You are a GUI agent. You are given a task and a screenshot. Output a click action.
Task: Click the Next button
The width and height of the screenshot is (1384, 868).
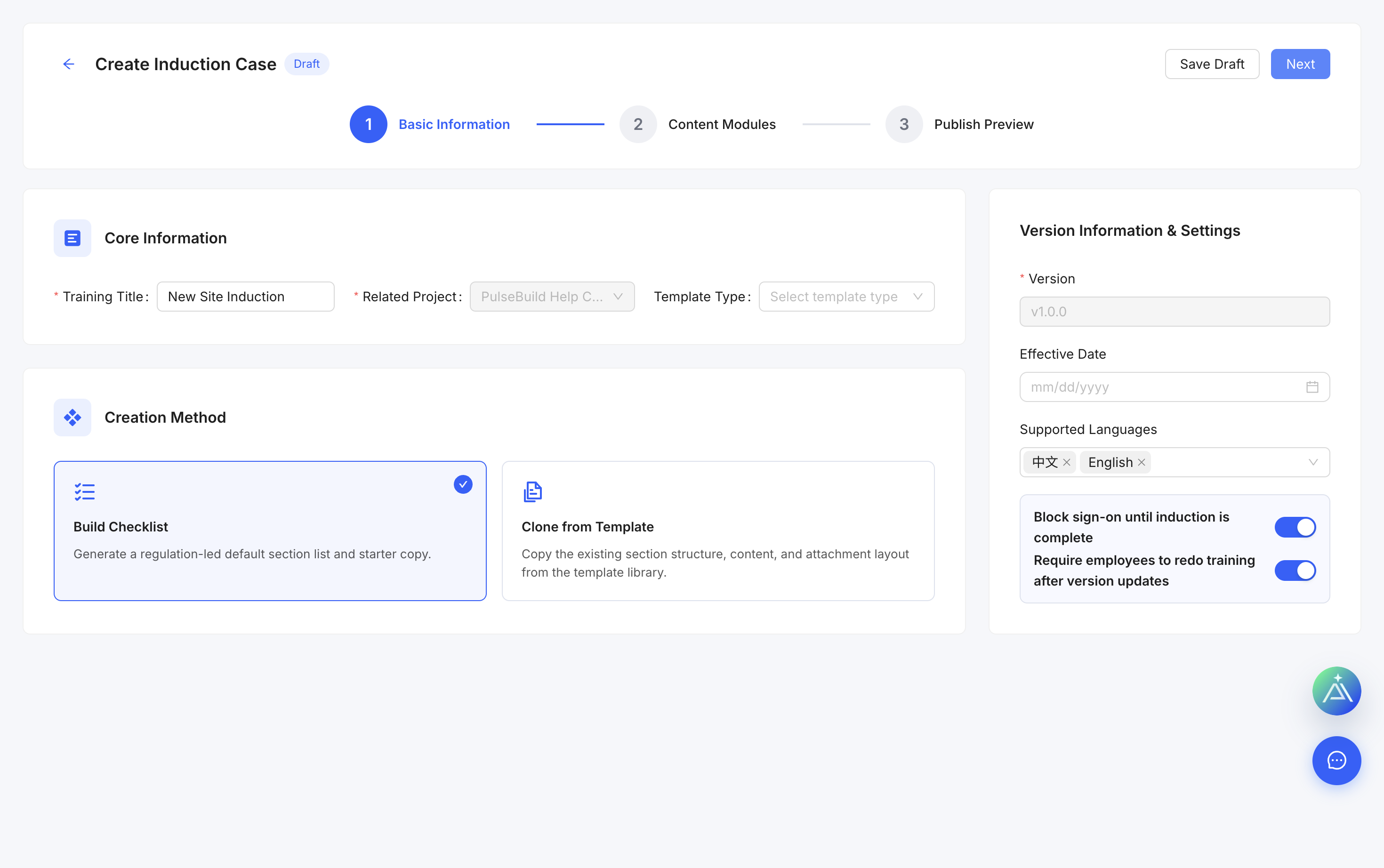pyautogui.click(x=1300, y=64)
